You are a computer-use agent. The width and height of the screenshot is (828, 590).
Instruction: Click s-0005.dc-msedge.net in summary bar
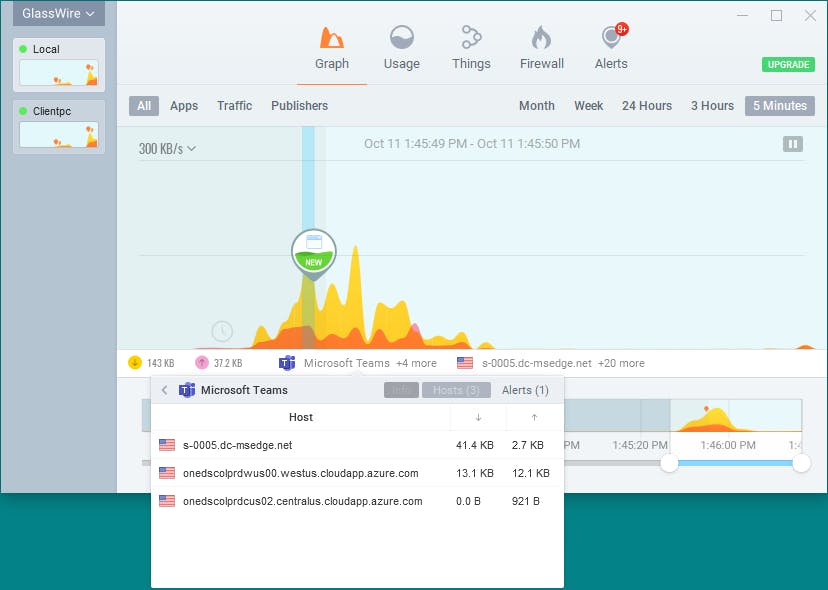coord(537,363)
